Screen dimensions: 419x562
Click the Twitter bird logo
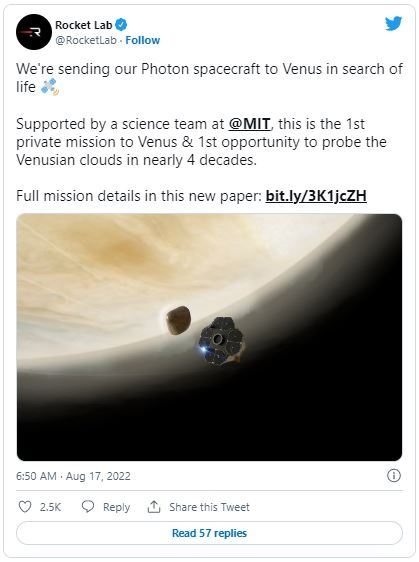393,24
